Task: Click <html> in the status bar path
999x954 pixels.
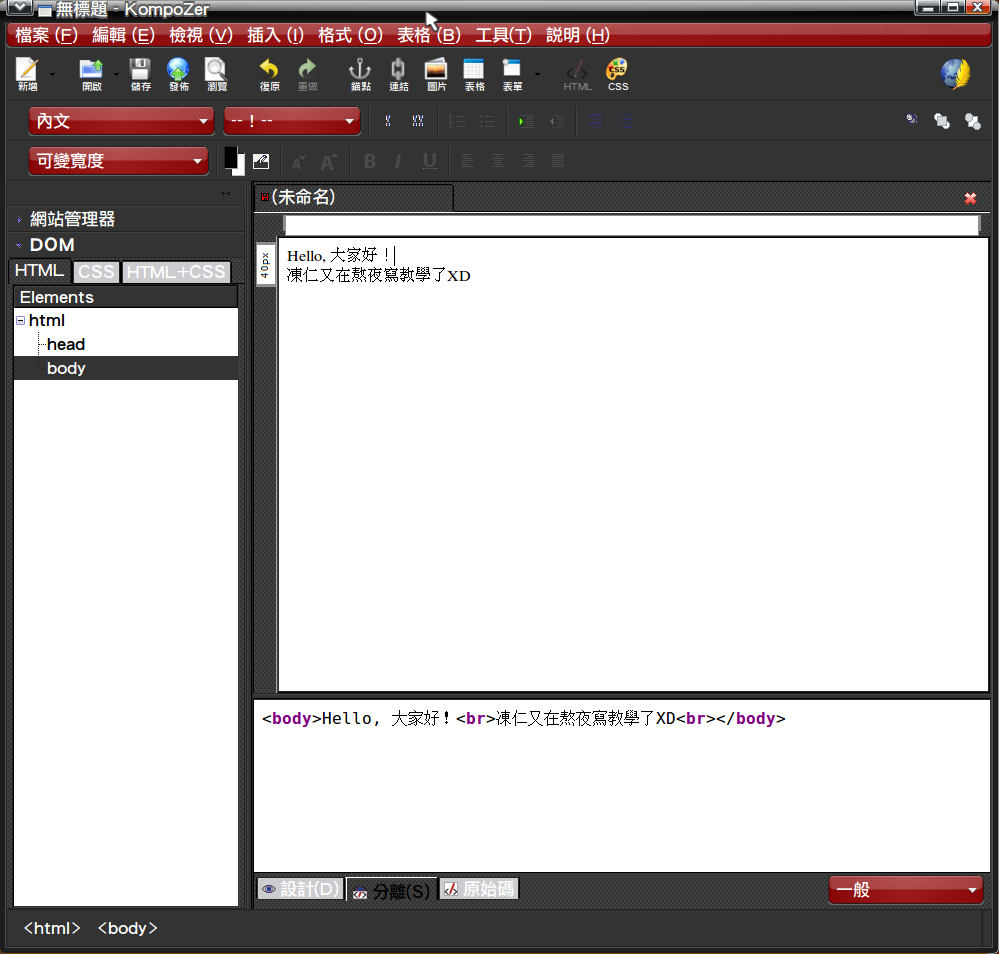Action: click(x=52, y=929)
